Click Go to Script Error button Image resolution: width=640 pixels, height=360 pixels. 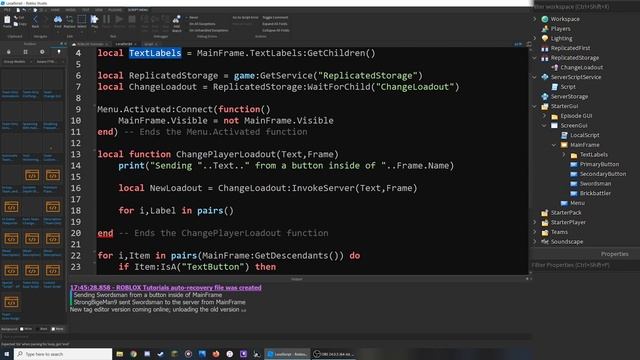pyautogui.click(x=245, y=18)
